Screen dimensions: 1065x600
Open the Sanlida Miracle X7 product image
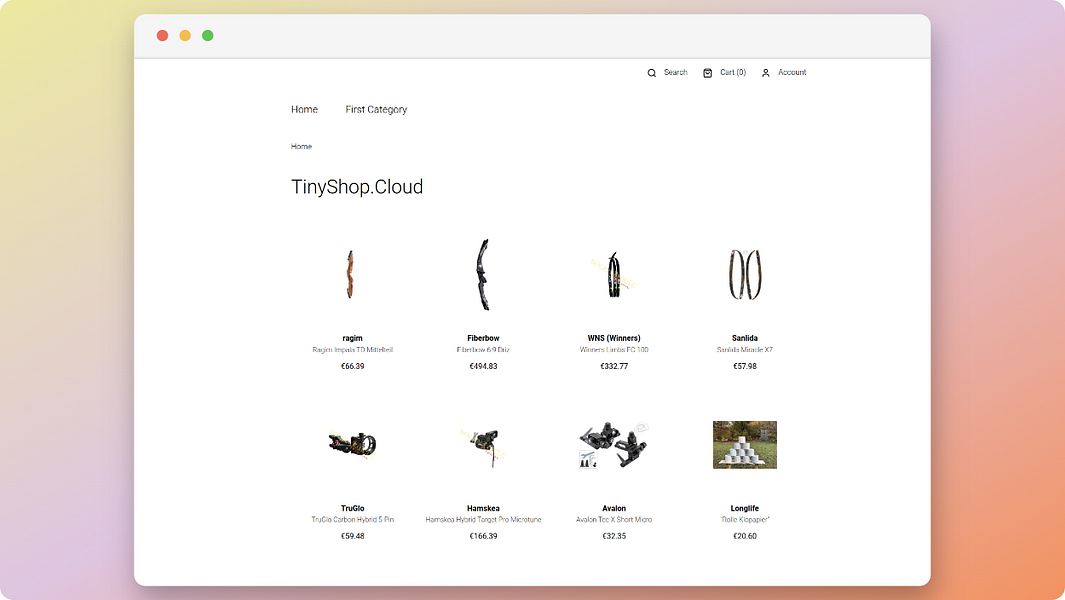coord(745,275)
